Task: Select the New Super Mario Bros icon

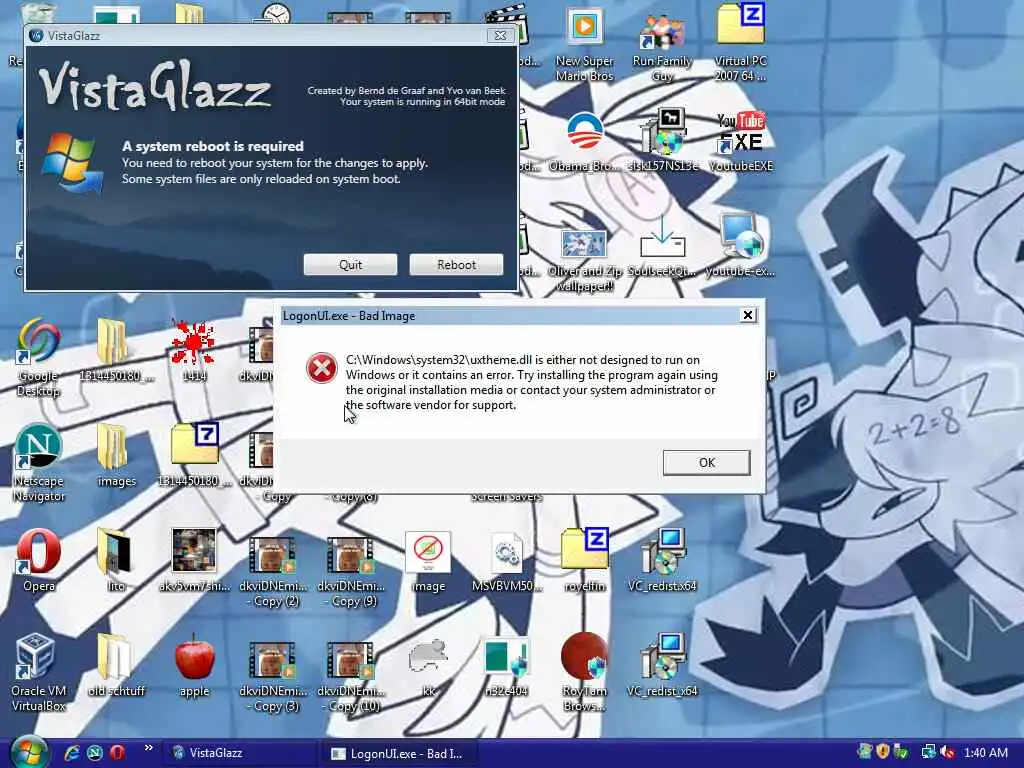Action: (x=584, y=46)
